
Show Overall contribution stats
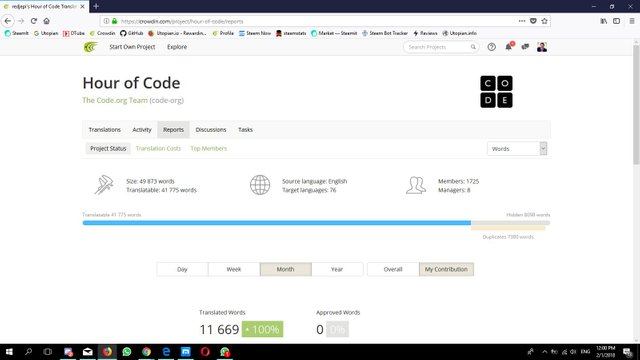coord(393,269)
